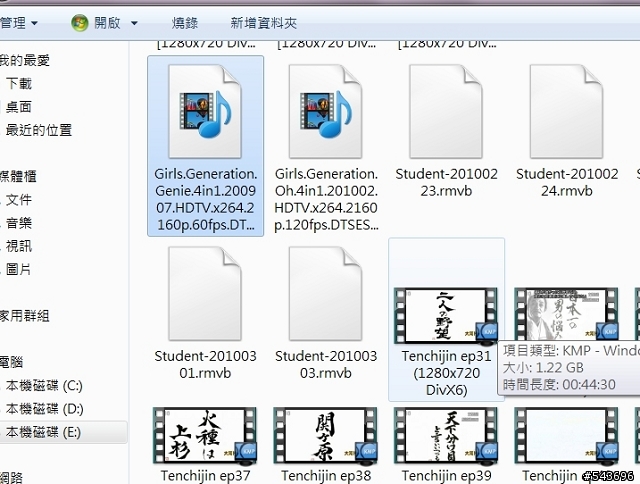Select Tenchijin ep31 video thumbnail

pos(446,315)
